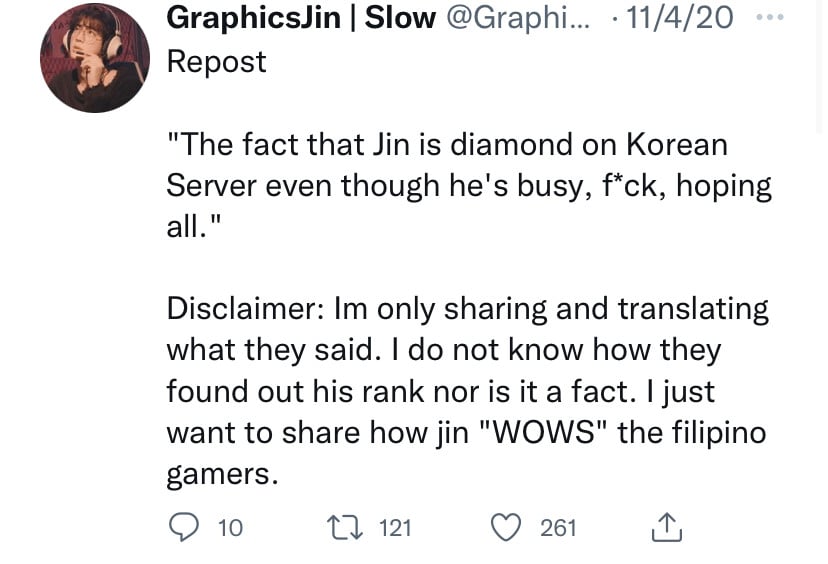This screenshot has height=564, width=828.
Task: Click the Disclaimer paragraph text
Action: [x=468, y=391]
